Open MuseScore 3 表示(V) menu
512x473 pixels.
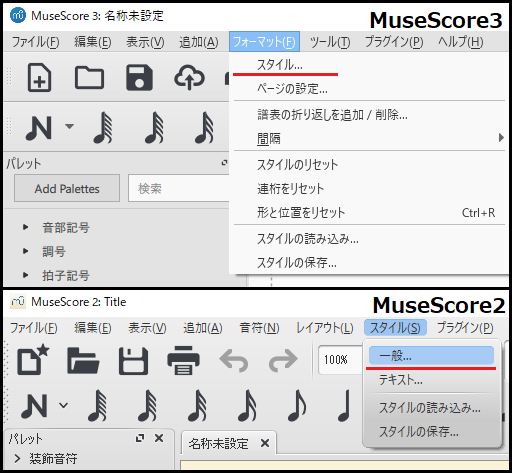pos(145,42)
